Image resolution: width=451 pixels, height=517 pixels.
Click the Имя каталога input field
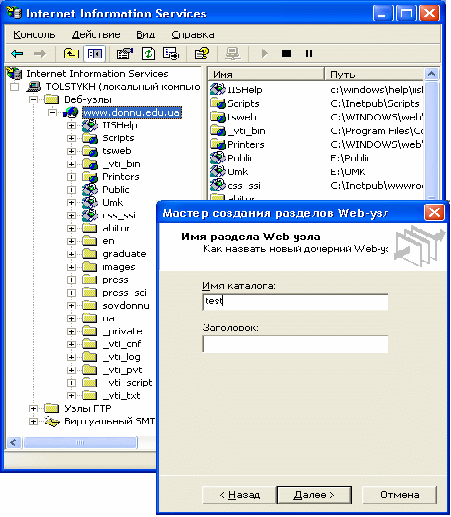pos(295,302)
